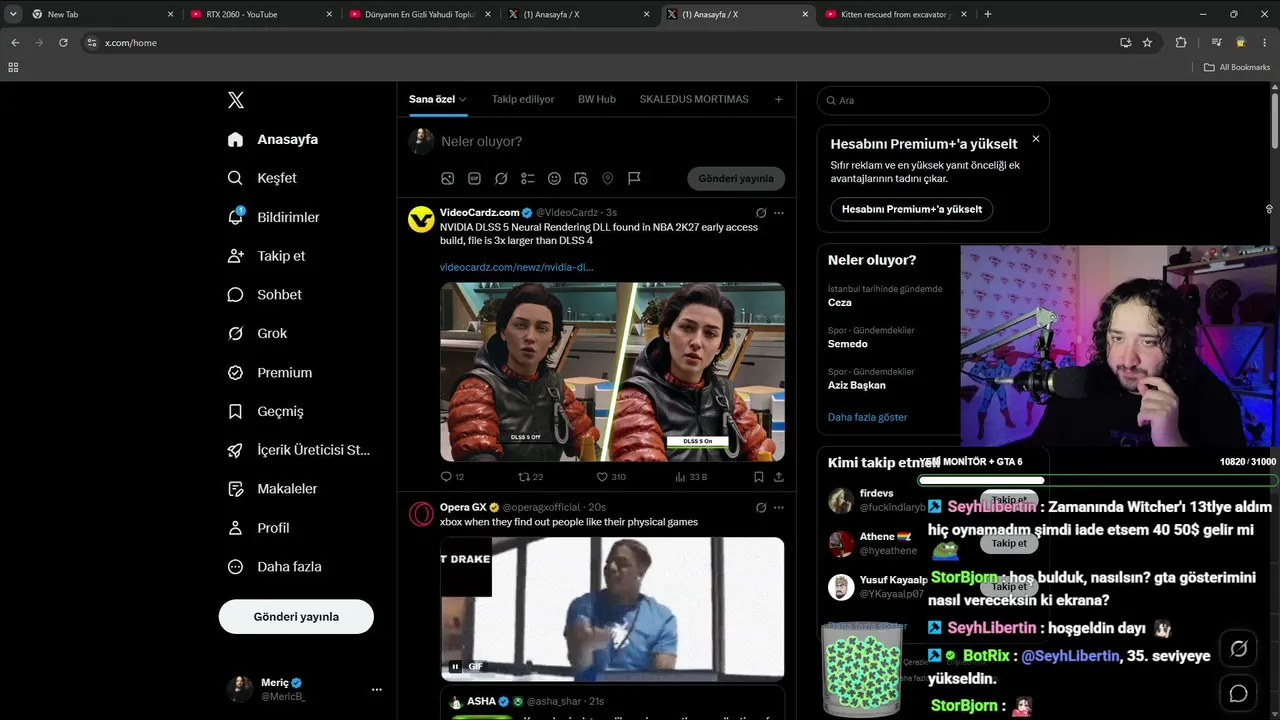Bookmark this page with the star icon
This screenshot has height=720, width=1280.
tap(1147, 43)
